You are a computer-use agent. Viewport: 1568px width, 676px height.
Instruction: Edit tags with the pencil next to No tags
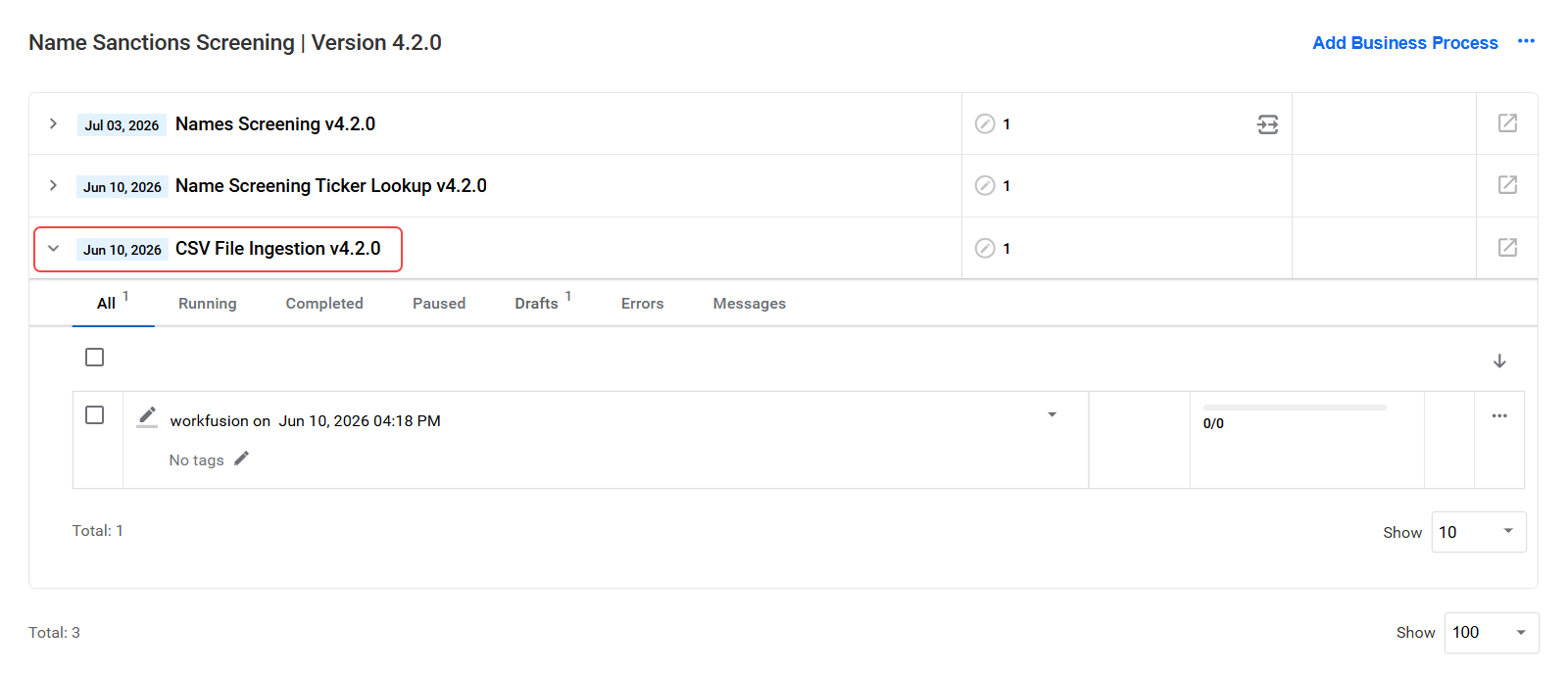241,459
